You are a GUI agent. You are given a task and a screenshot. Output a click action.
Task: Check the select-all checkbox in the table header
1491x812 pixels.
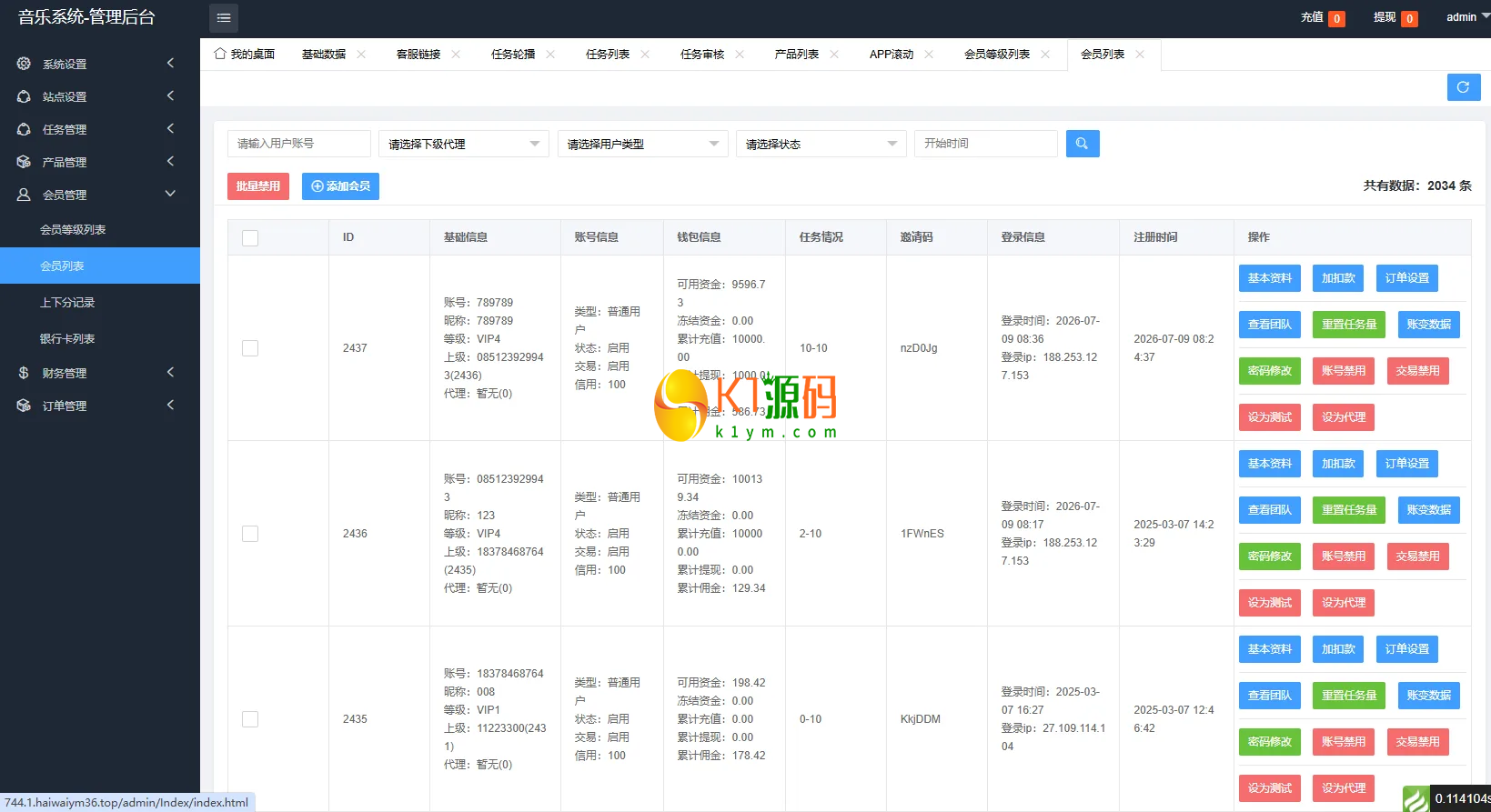250,238
